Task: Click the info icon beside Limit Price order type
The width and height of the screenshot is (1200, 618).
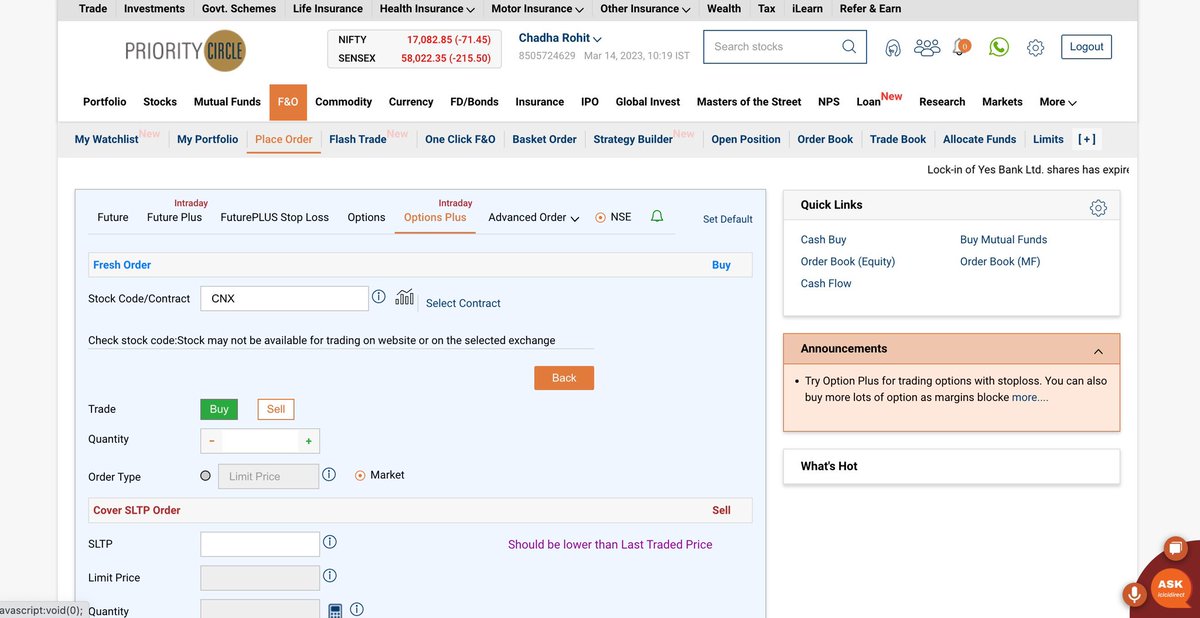Action: pos(329,475)
